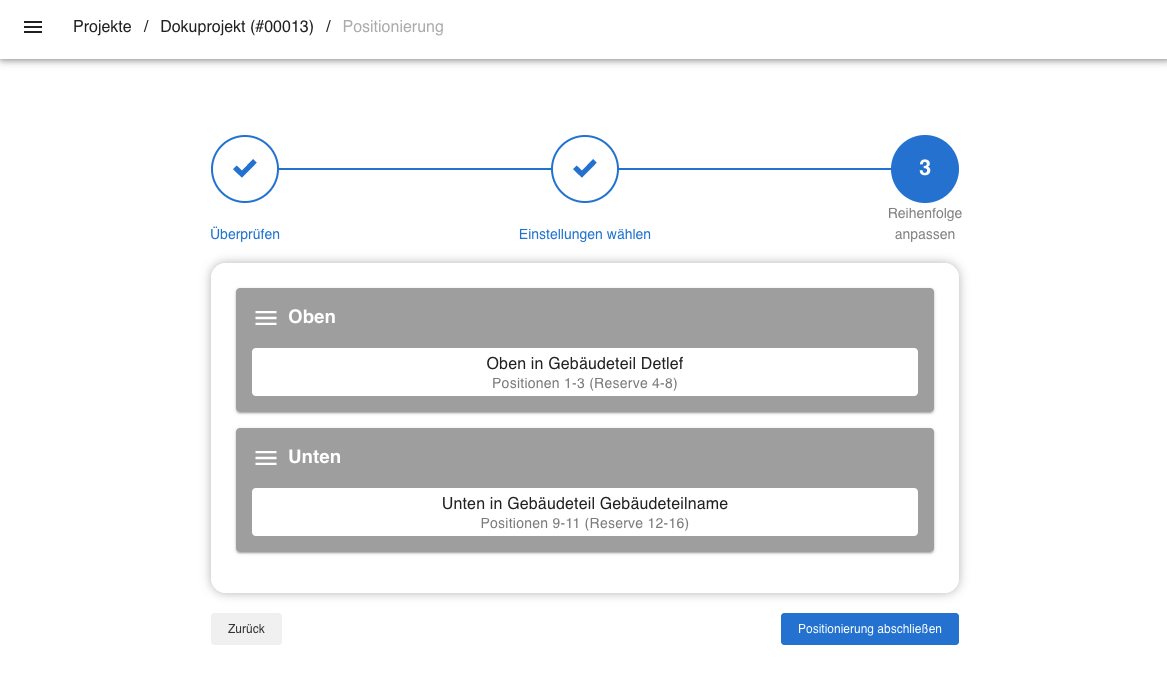Select the step 3 circle
Viewport: 1167px width, 681px height.
tap(925, 169)
